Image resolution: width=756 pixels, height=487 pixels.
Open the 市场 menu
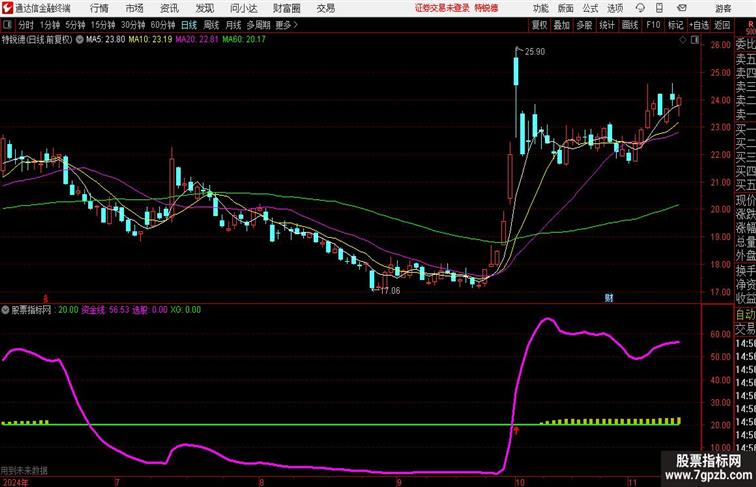point(134,8)
